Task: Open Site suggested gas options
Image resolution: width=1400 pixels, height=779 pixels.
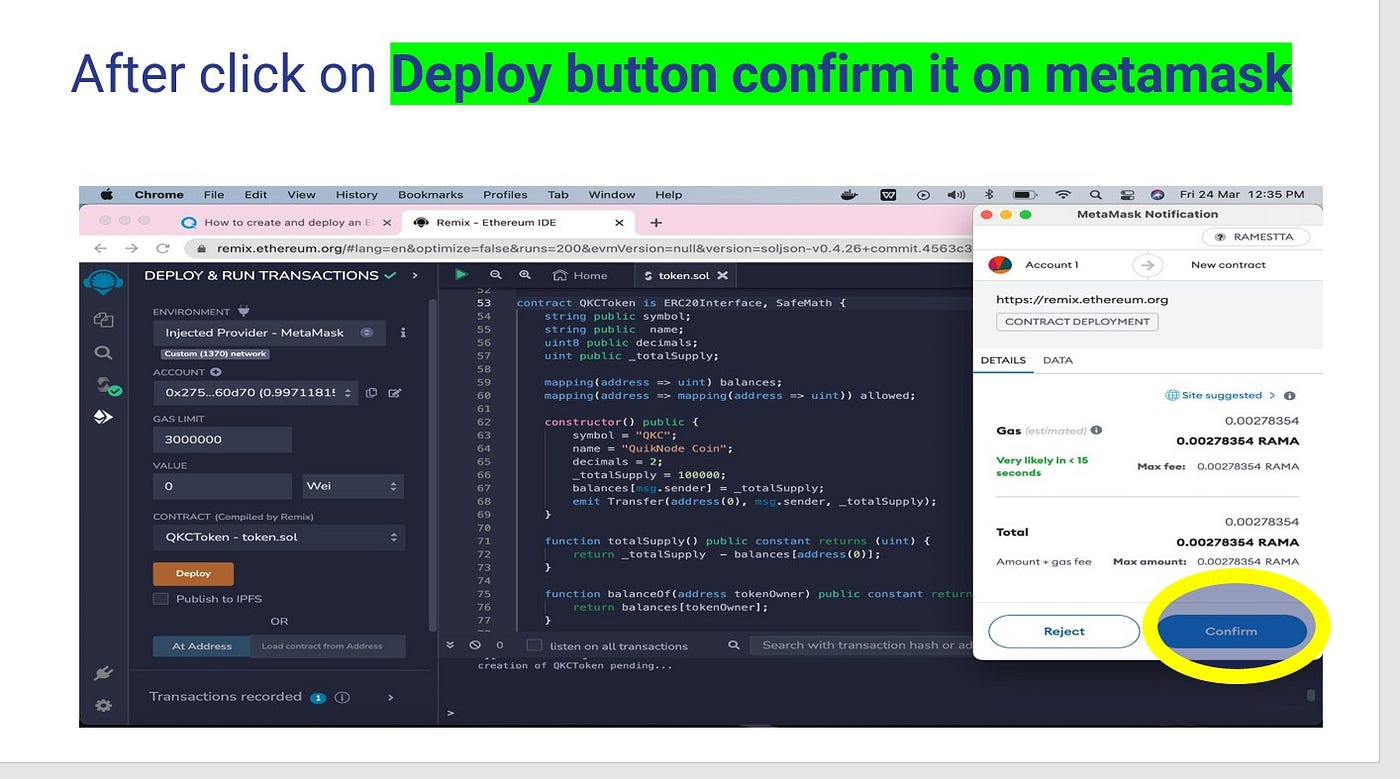Action: [x=1222, y=396]
